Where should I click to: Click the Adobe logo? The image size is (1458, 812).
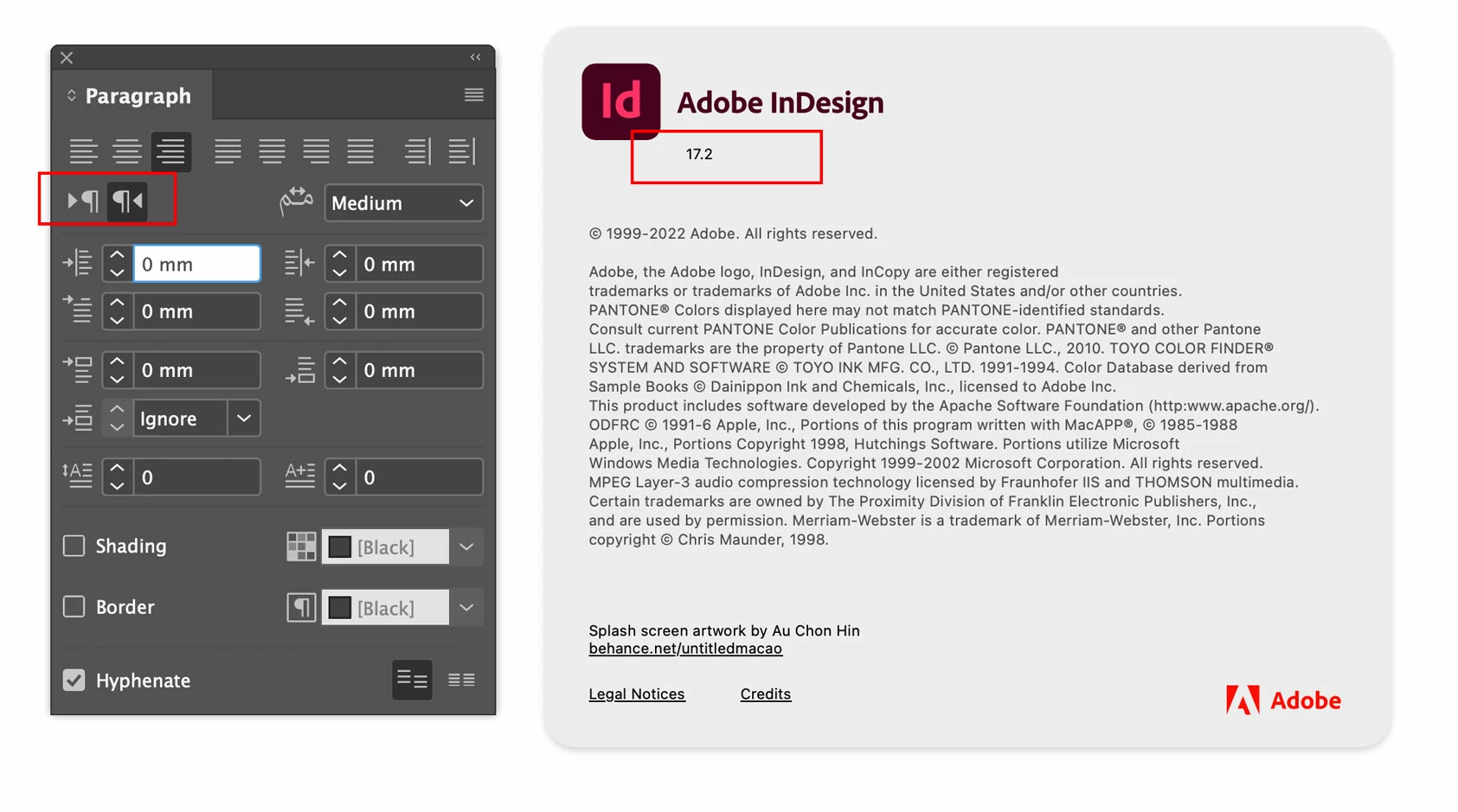pos(1283,700)
